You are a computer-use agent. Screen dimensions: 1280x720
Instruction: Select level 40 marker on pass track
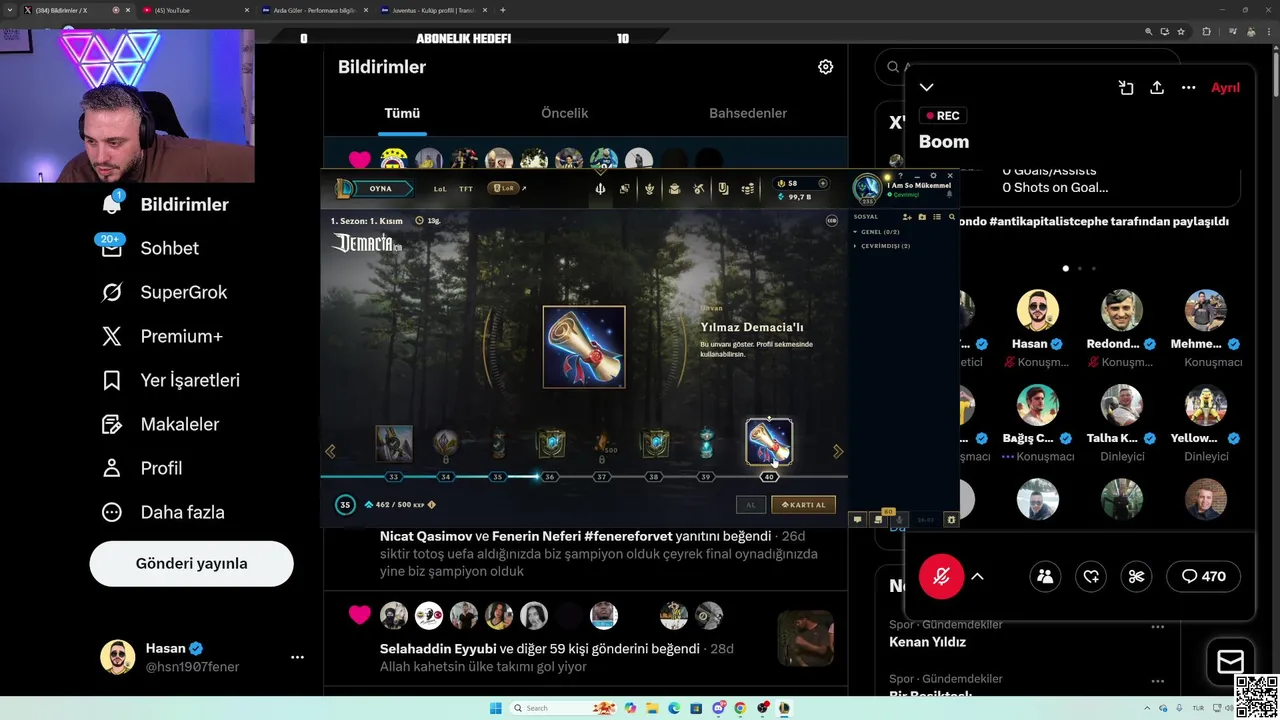click(769, 477)
